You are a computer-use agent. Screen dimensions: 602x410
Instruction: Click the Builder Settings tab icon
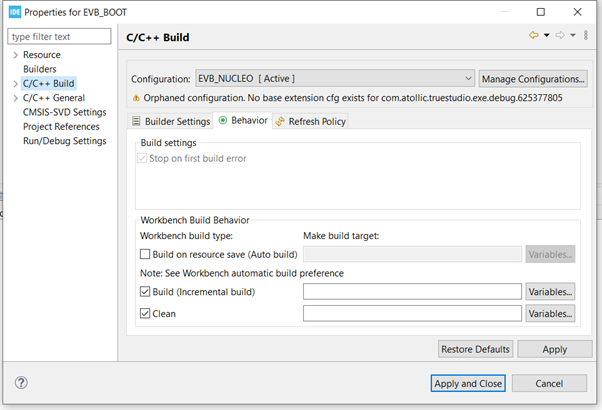136,121
